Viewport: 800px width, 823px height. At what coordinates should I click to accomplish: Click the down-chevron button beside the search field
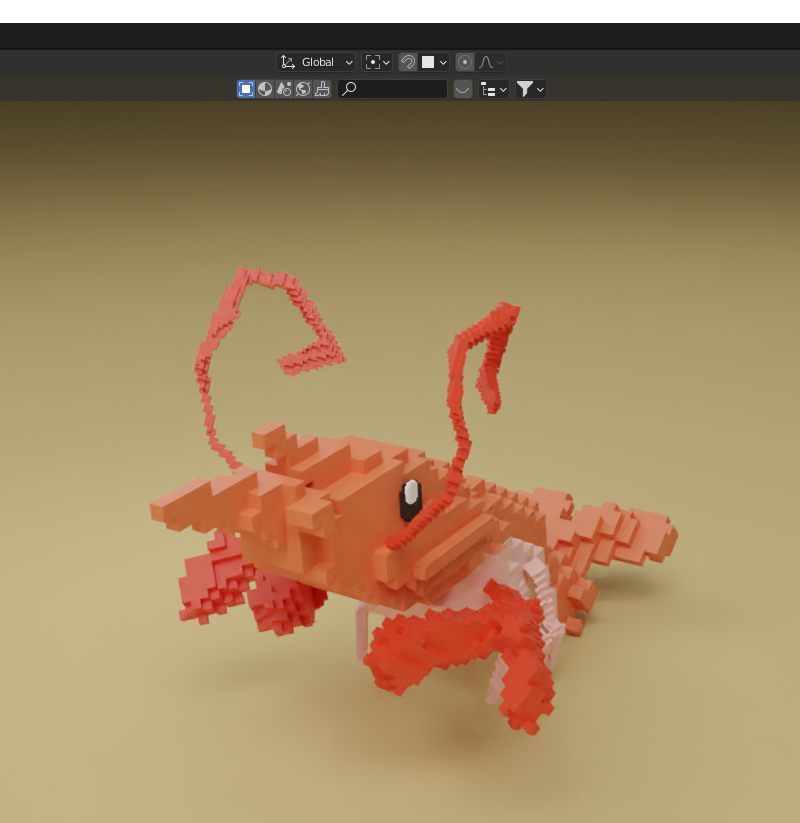[462, 89]
